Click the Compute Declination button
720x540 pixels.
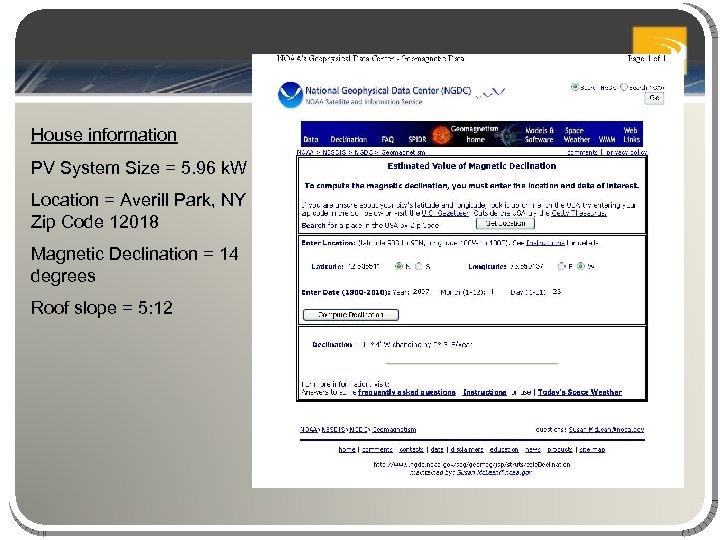tap(351, 315)
